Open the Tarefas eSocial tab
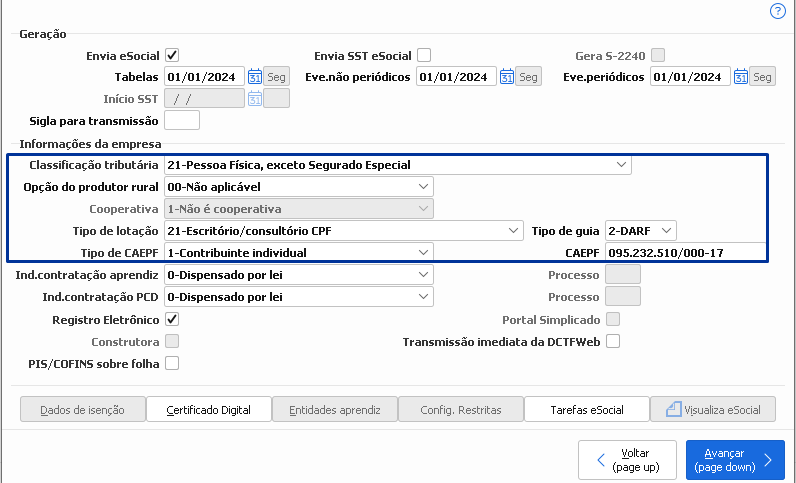The width and height of the screenshot is (796, 483). tap(586, 410)
